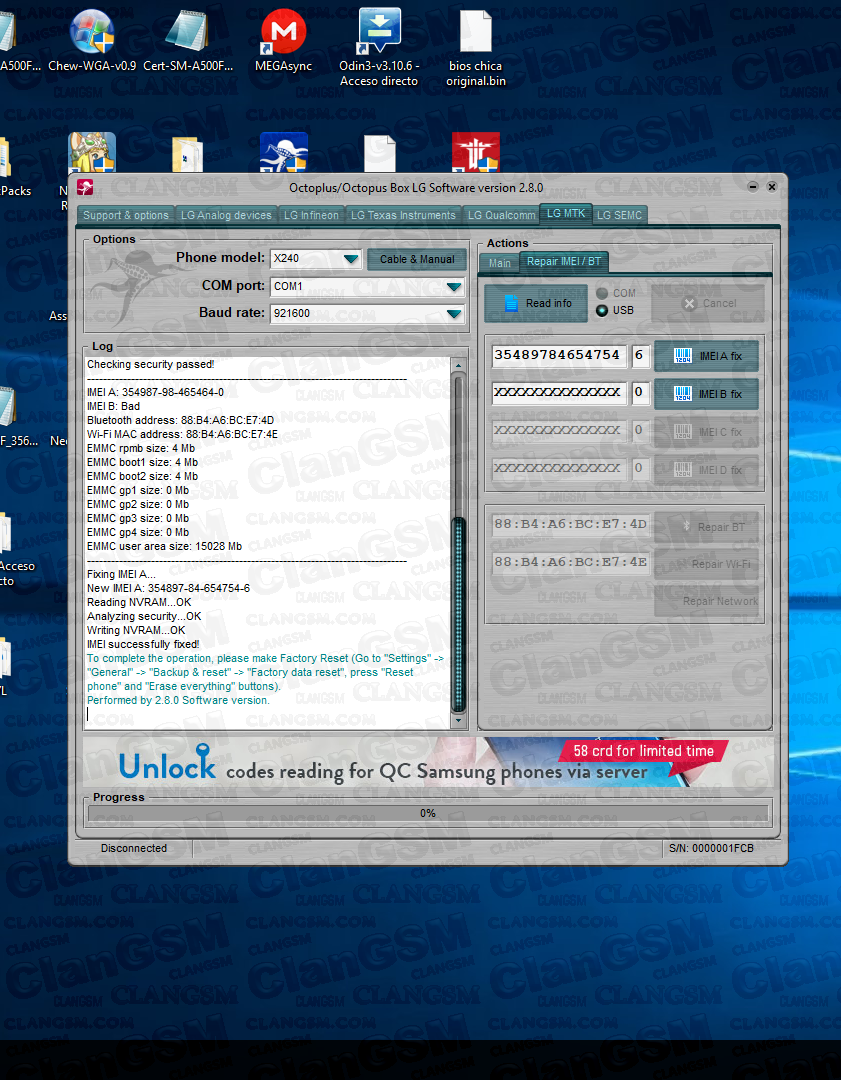
Task: Switch to LG SEMC tab
Action: tap(619, 215)
